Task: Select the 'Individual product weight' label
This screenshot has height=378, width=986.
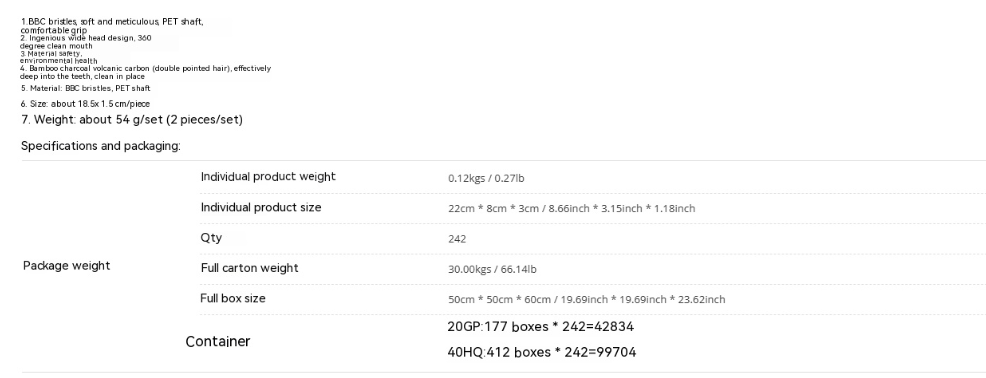Action: (x=268, y=177)
